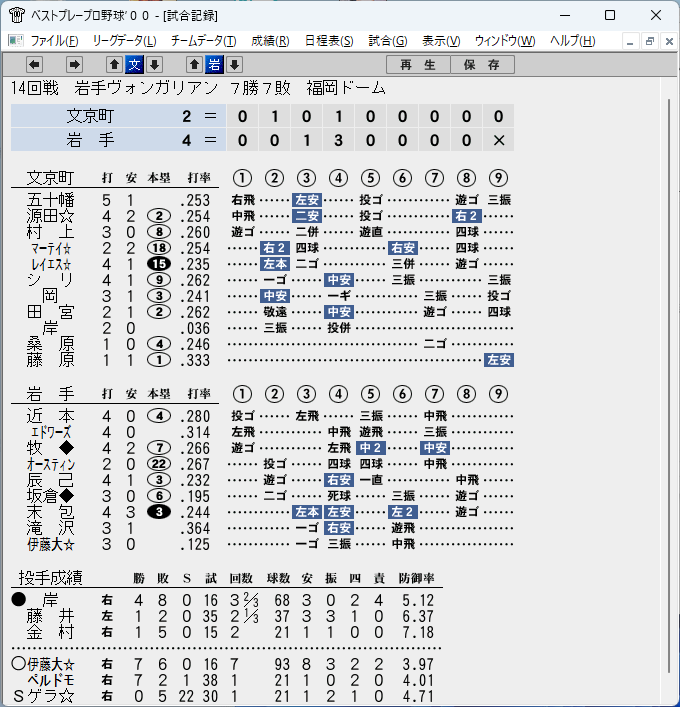This screenshot has width=680, height=707.
Task: Click the up arrow before 岩 icon
Action: (x=194, y=64)
